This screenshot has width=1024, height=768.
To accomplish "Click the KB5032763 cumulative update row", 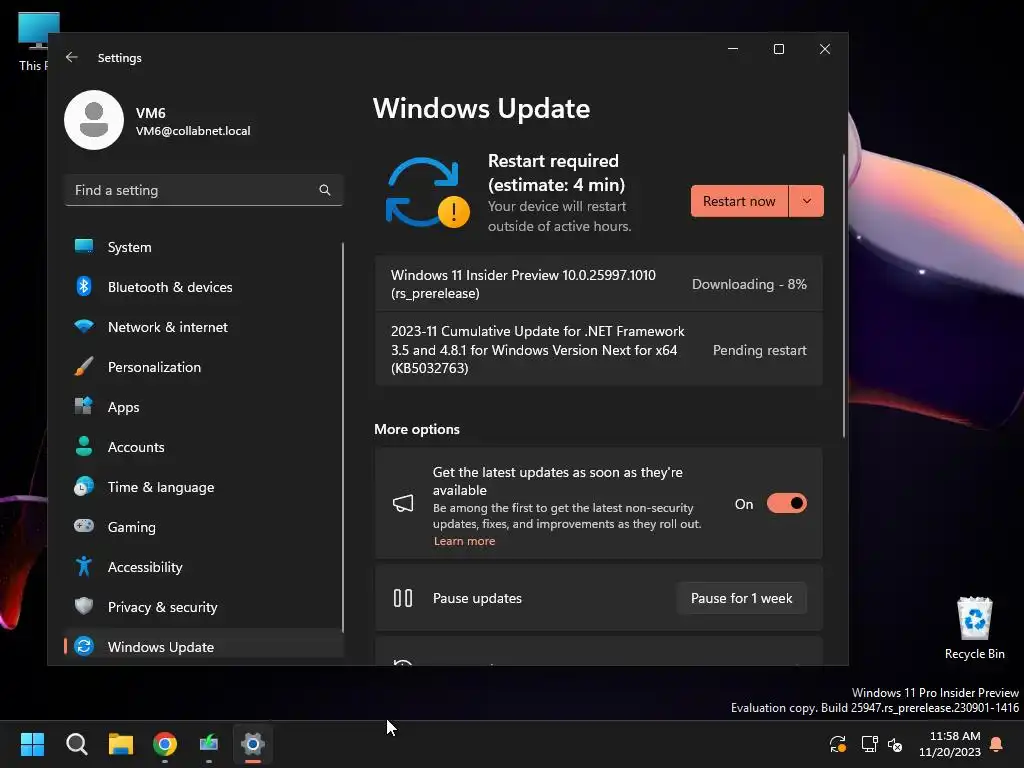I will (599, 349).
